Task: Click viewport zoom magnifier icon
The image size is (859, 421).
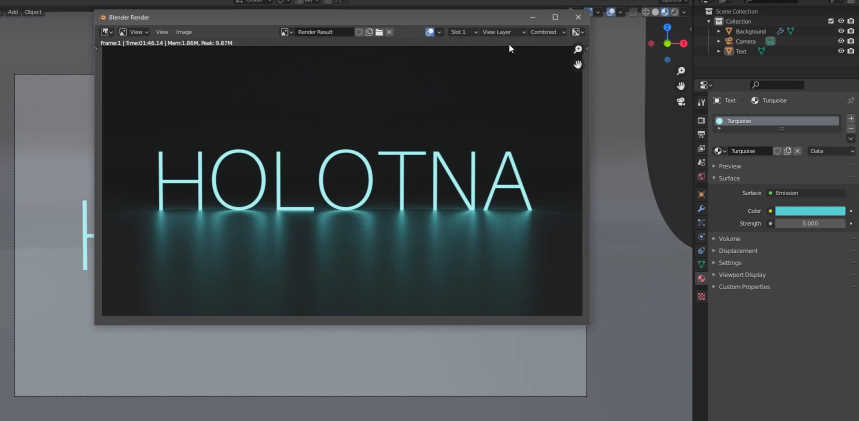Action: tap(680, 71)
